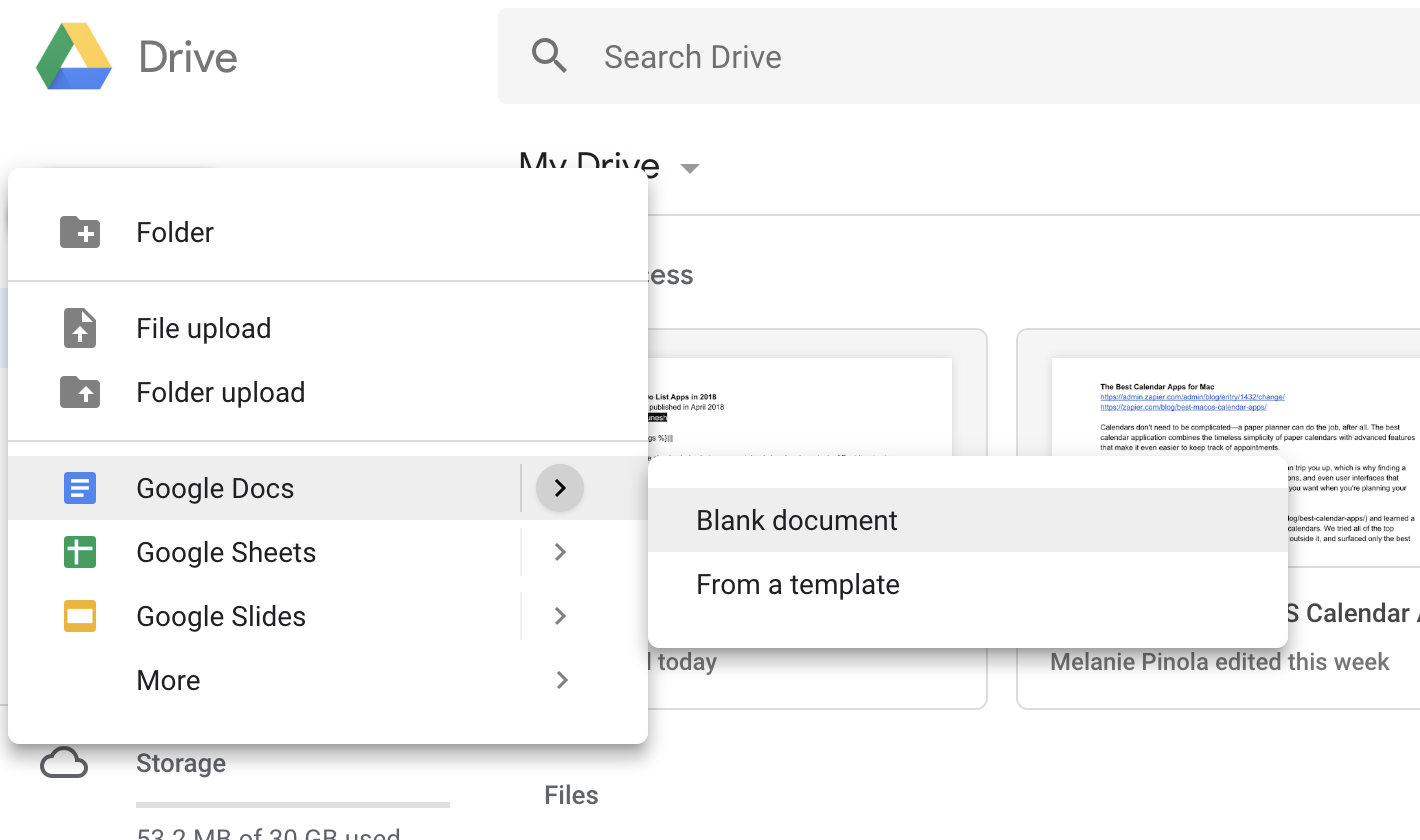Expand the Google Sheets submenu arrow
Viewport: 1420px width, 840px height.
[x=560, y=552]
